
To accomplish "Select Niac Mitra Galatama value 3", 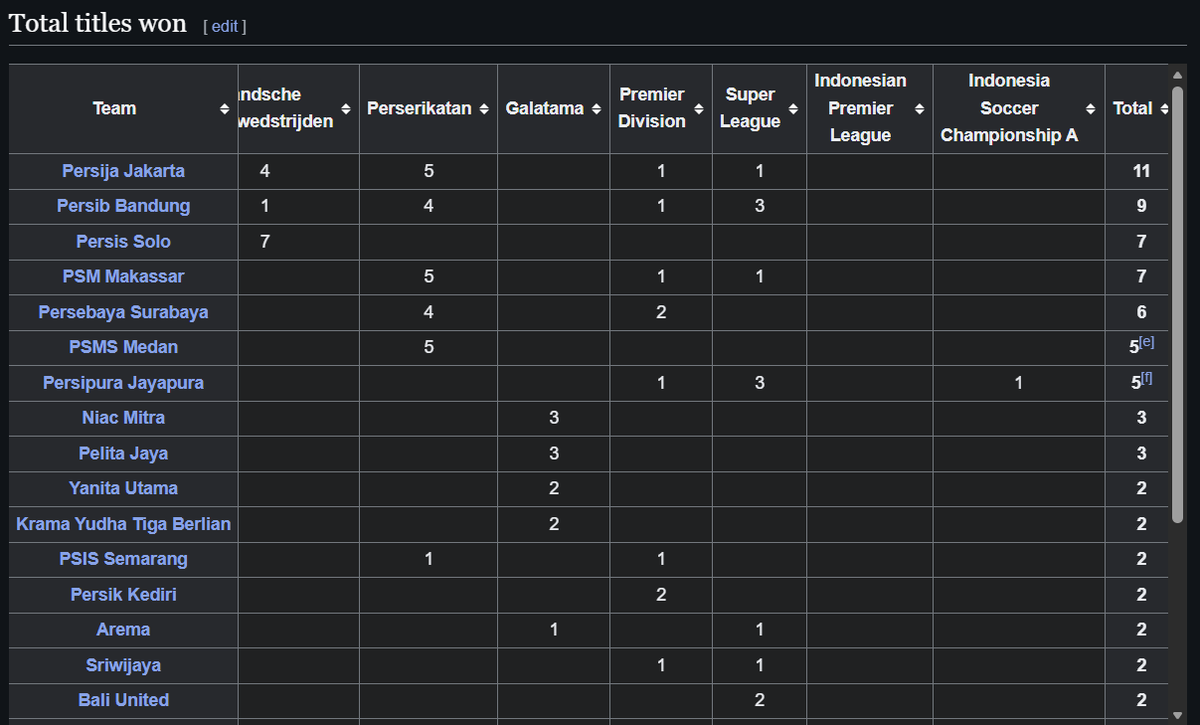I will point(554,417).
